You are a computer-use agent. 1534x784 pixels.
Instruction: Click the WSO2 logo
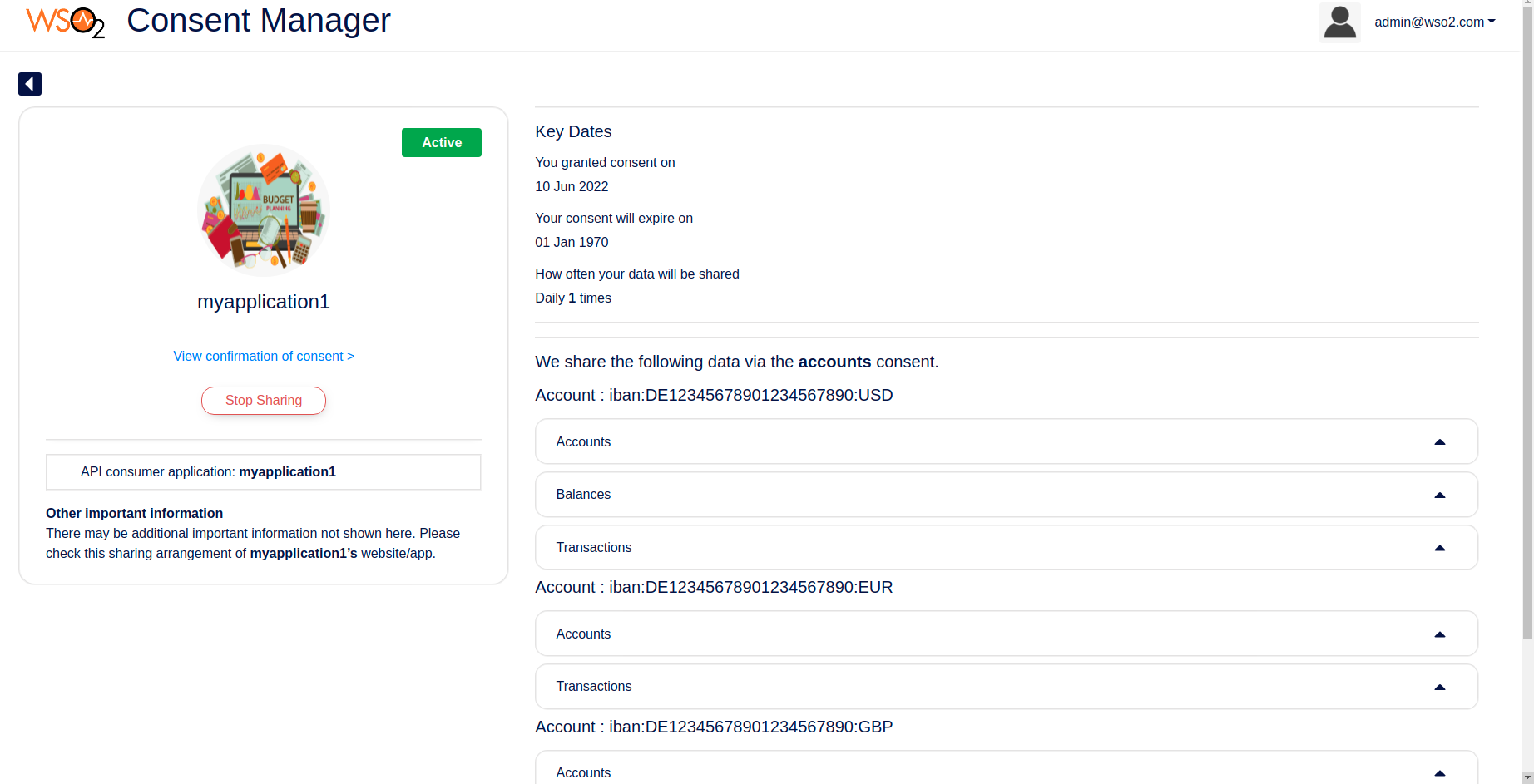point(66,22)
